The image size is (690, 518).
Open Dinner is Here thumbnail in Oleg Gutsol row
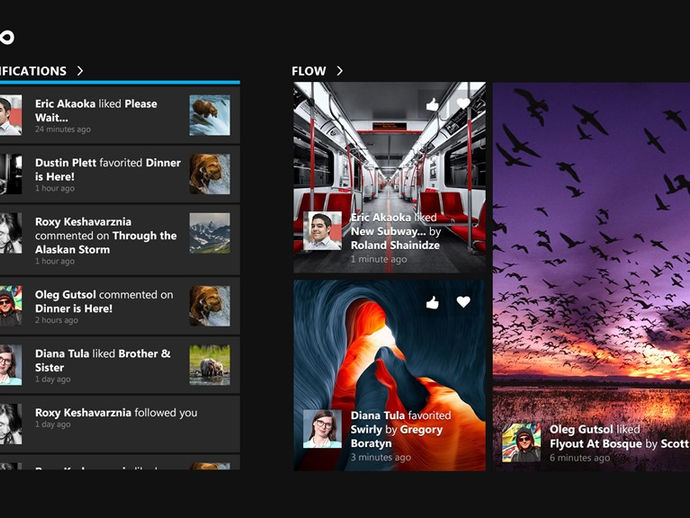(209, 306)
